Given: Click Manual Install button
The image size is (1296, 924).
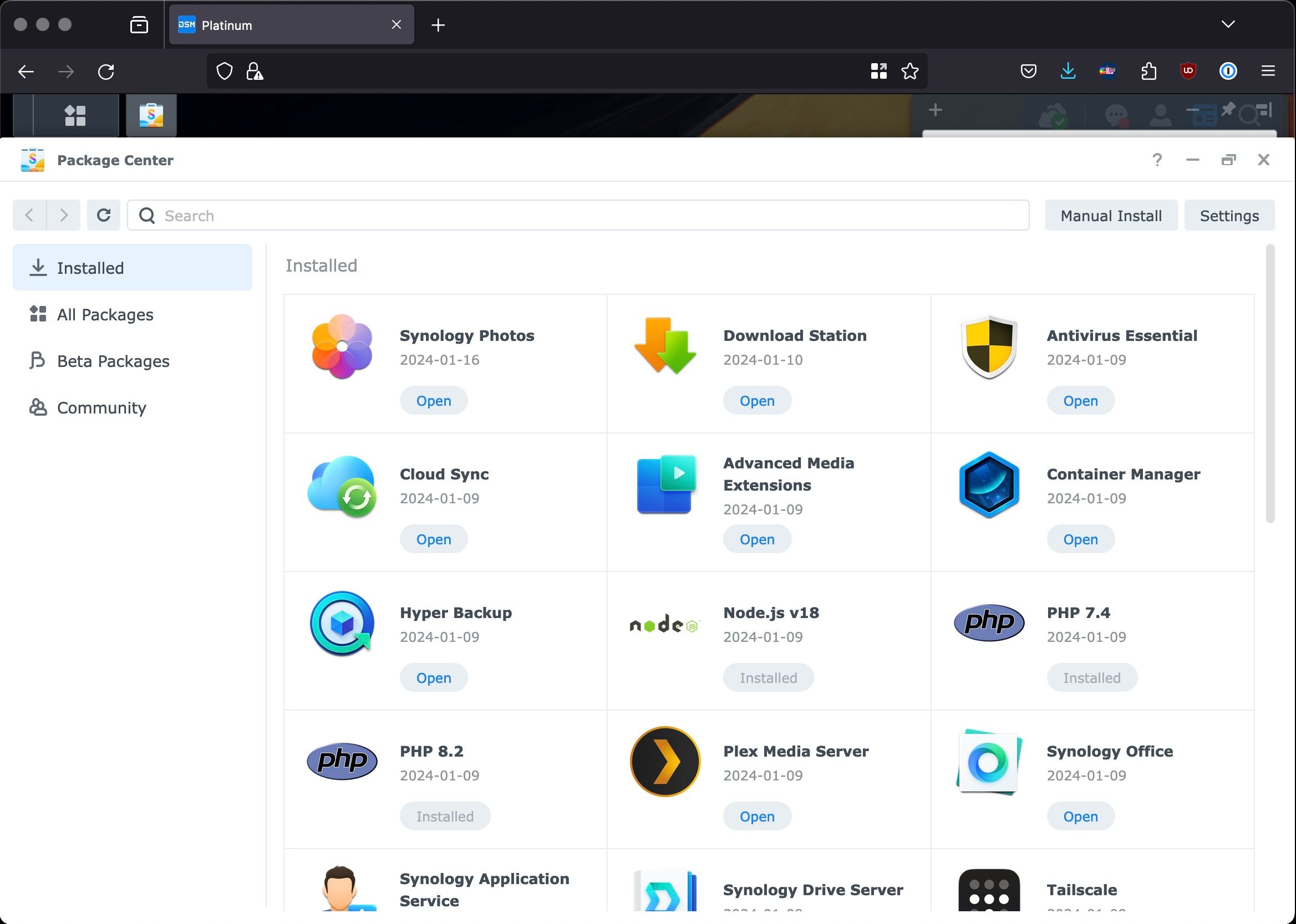Looking at the screenshot, I should pyautogui.click(x=1110, y=215).
